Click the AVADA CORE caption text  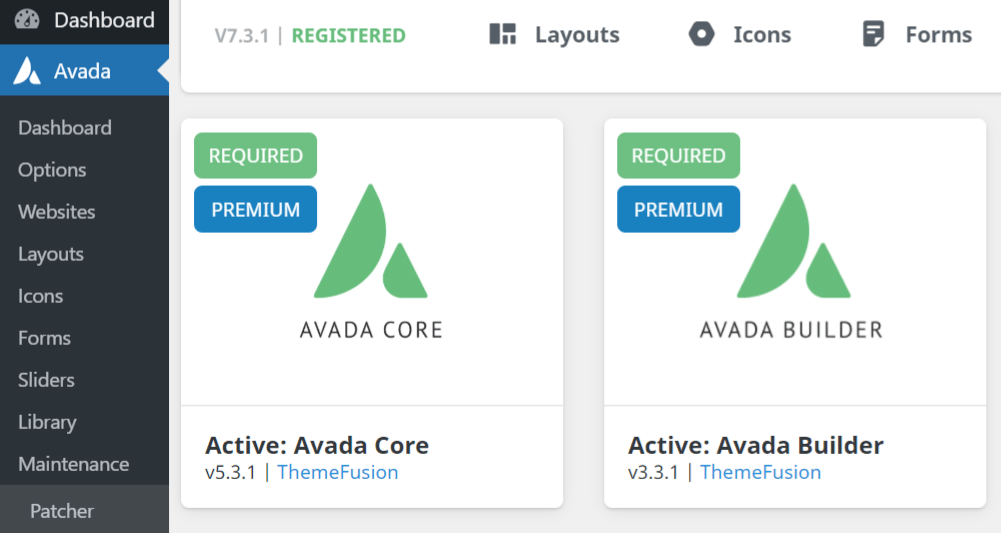point(371,330)
